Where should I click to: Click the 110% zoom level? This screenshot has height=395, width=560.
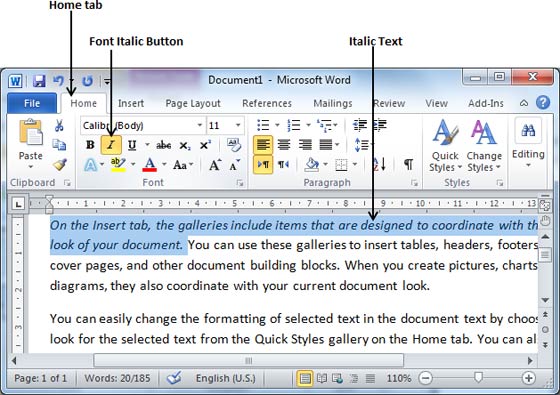pyautogui.click(x=399, y=378)
